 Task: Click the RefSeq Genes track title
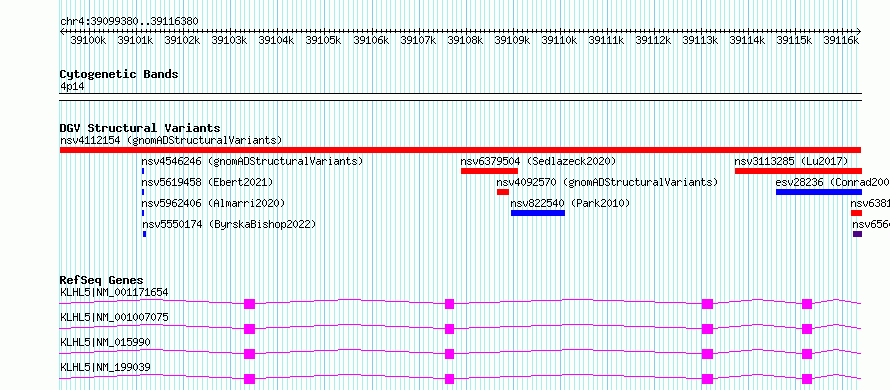tap(101, 280)
